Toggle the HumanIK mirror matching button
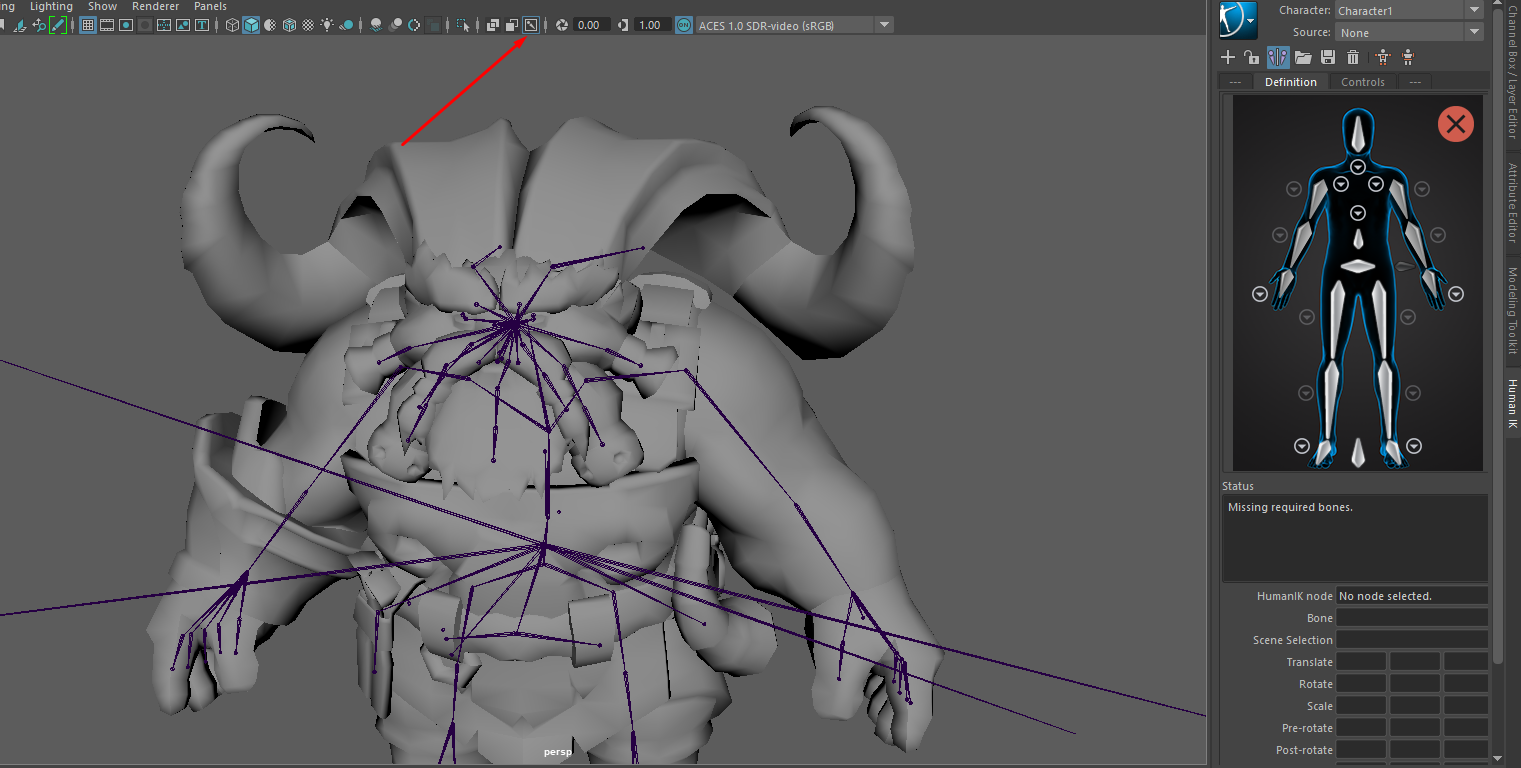 [1277, 58]
